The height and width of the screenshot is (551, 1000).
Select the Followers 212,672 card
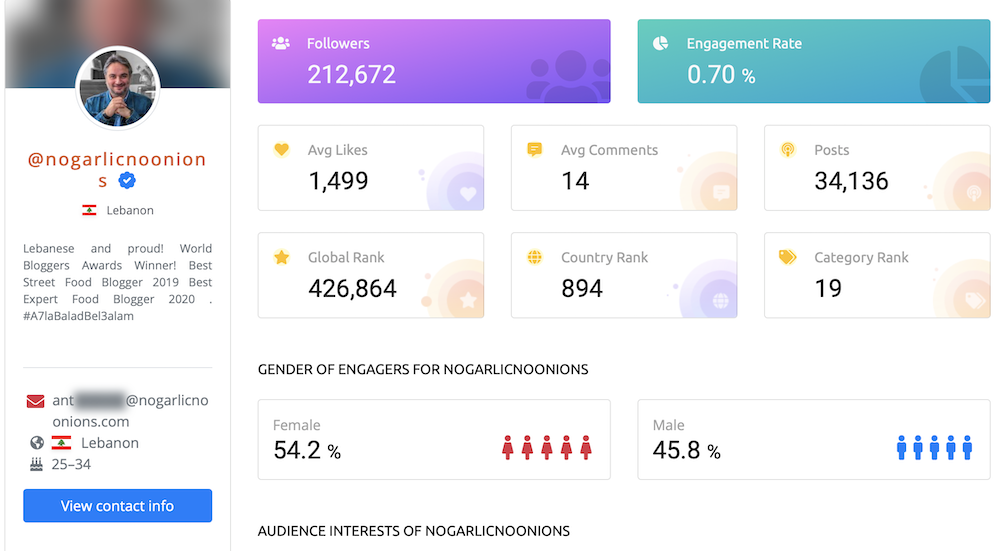click(x=434, y=61)
